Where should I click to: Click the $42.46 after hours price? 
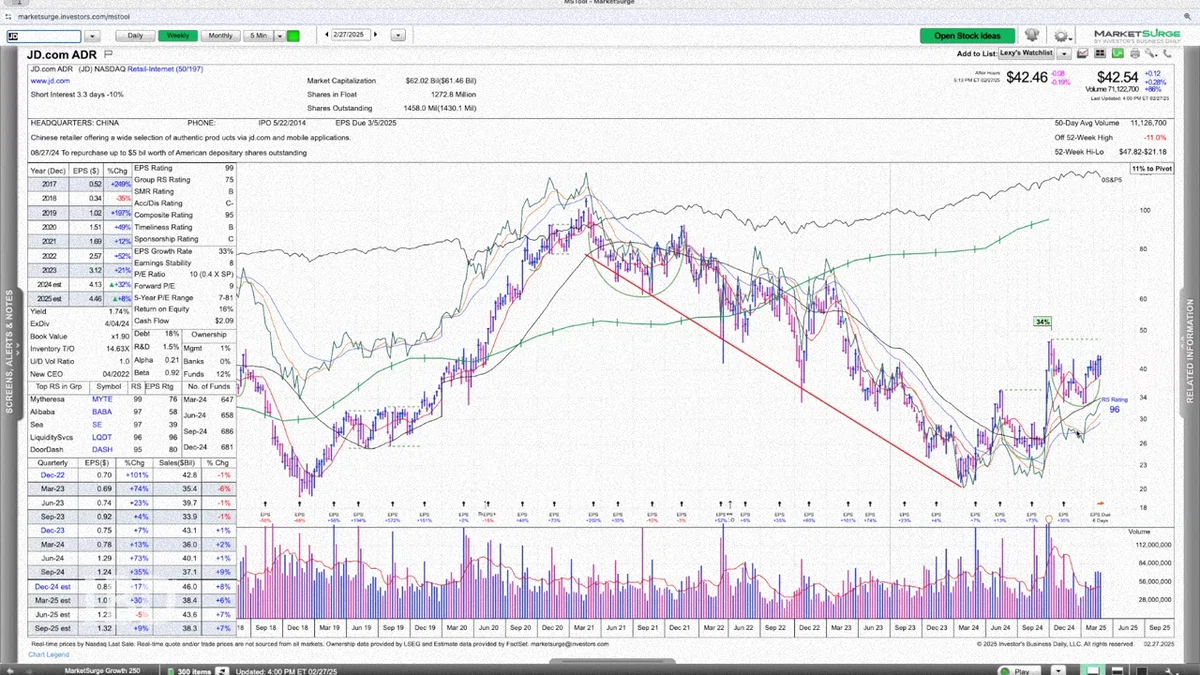1027,77
